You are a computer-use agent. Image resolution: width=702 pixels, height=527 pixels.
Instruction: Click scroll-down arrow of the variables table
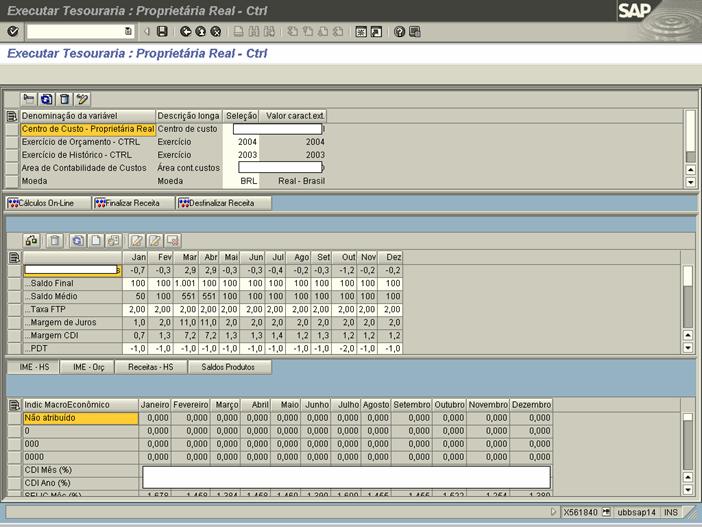[690, 182]
